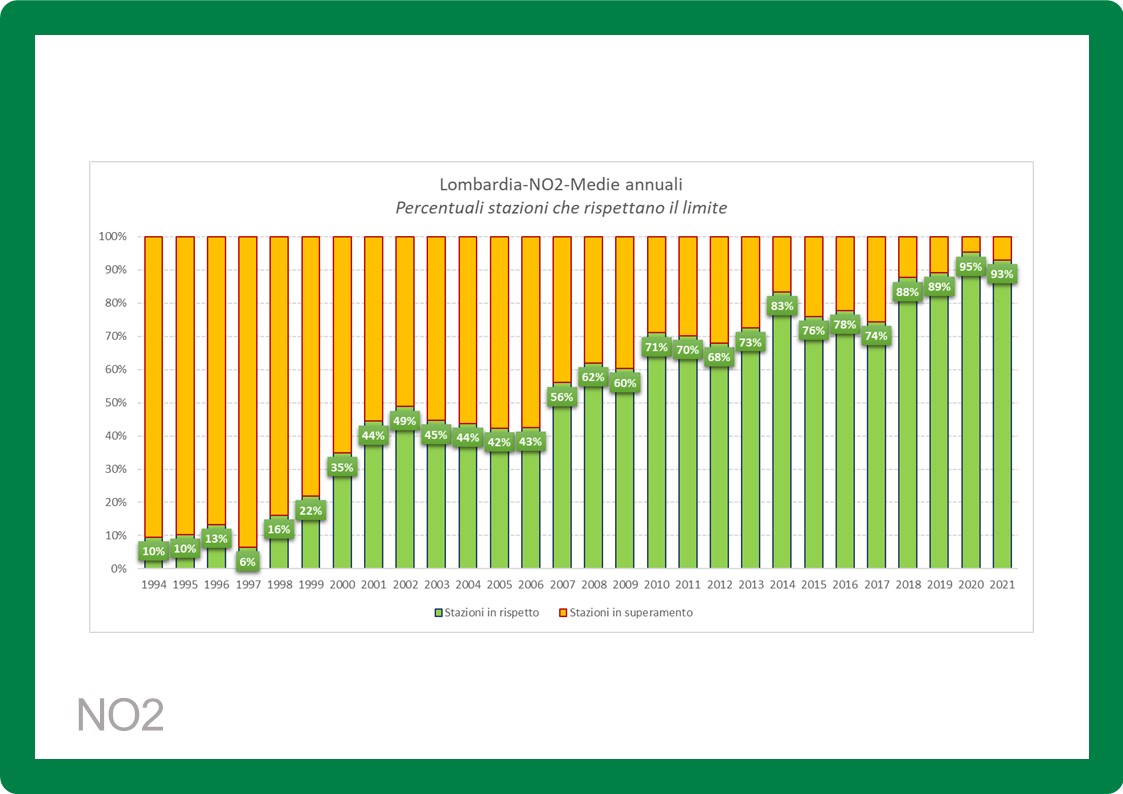Click the subtitle 'Percentuali stazioni che rispettano il limite'
Screen dimensions: 1123x794
pyautogui.click(x=561, y=208)
